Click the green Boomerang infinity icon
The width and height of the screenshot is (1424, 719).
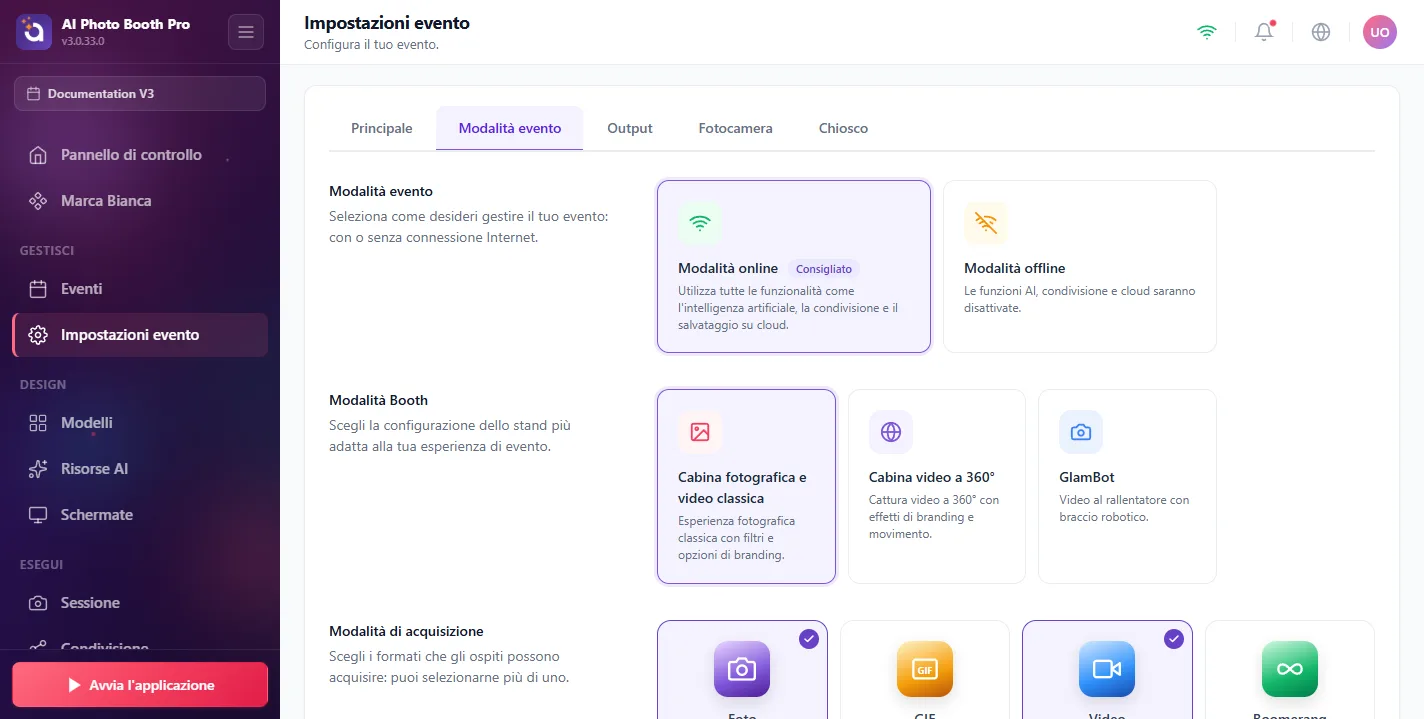[1290, 669]
